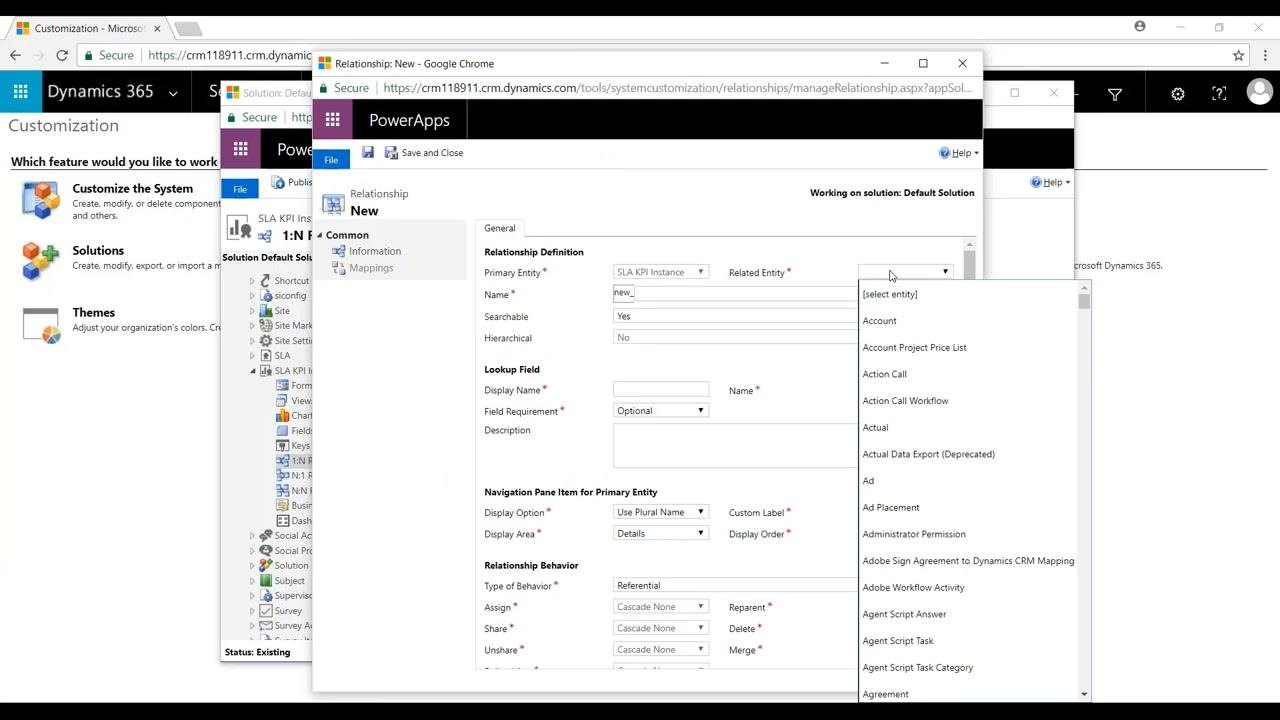The width and height of the screenshot is (1280, 720).
Task: Expand the Dynamics 365 navigation chevron
Action: [x=173, y=93]
